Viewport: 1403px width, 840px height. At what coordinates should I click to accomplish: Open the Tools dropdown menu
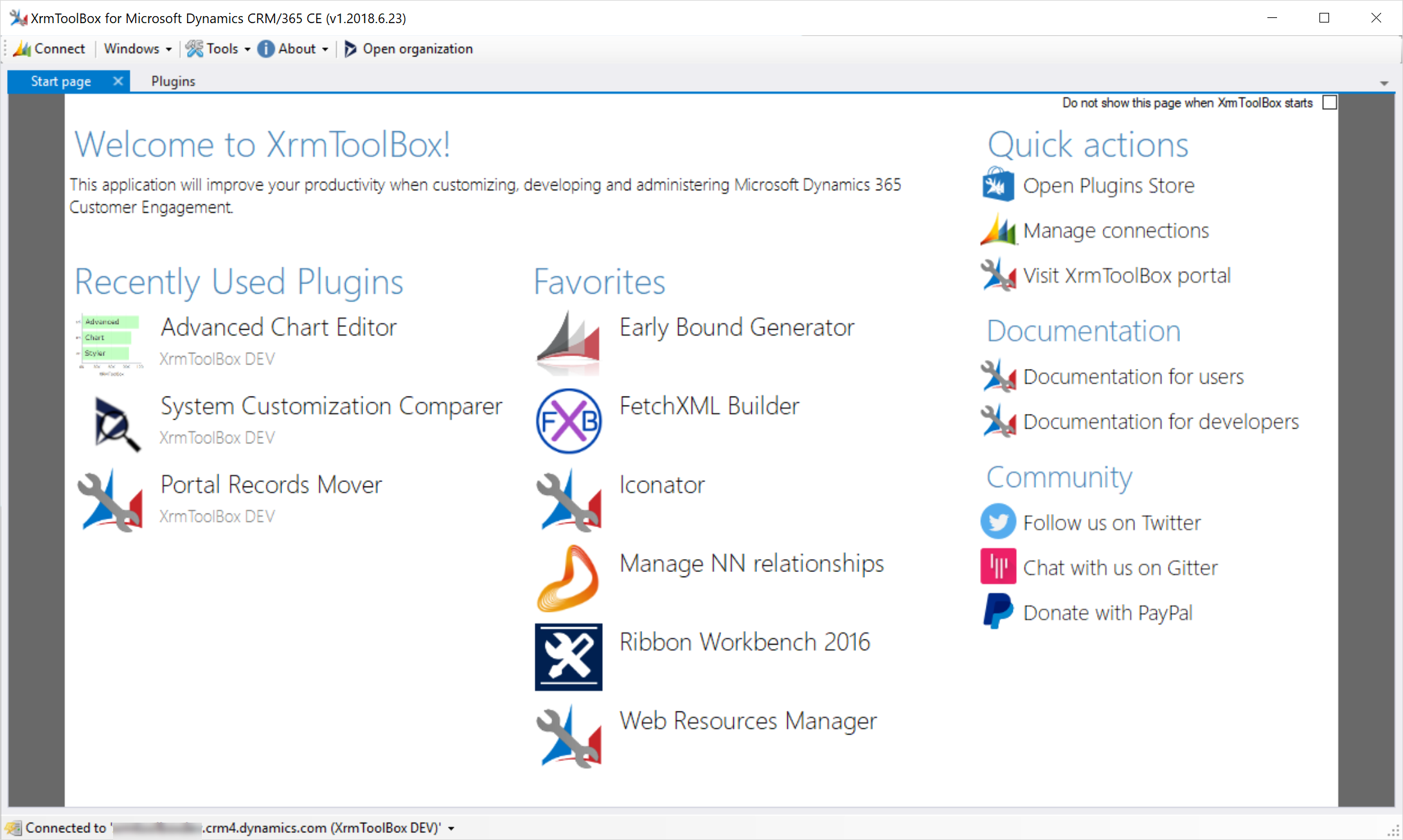tap(219, 49)
